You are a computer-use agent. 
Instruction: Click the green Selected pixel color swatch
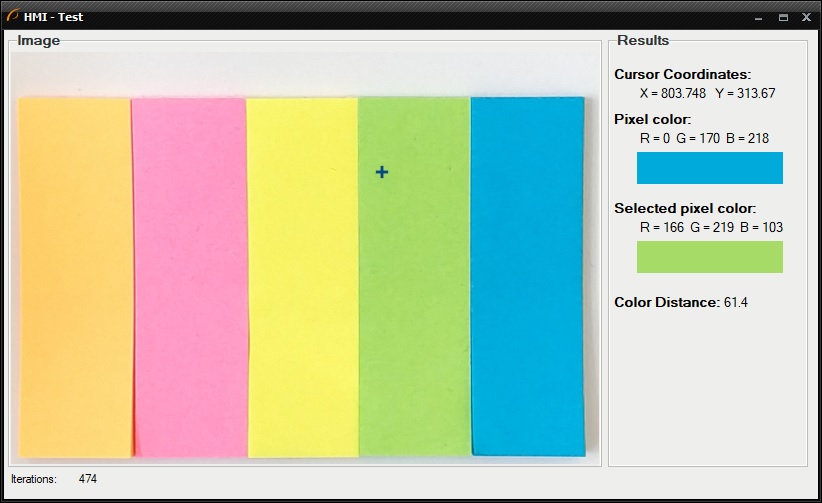coord(709,257)
